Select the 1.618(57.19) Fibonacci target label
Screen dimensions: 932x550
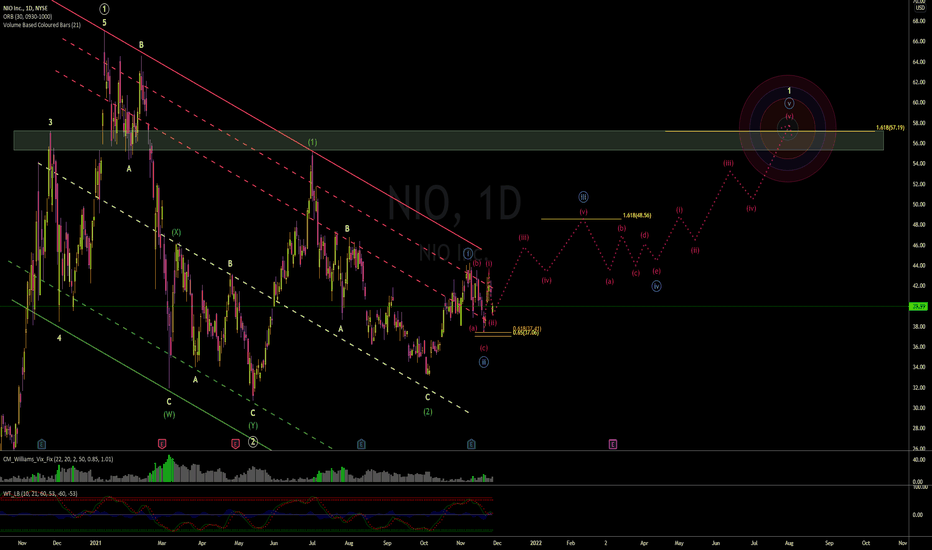point(890,128)
